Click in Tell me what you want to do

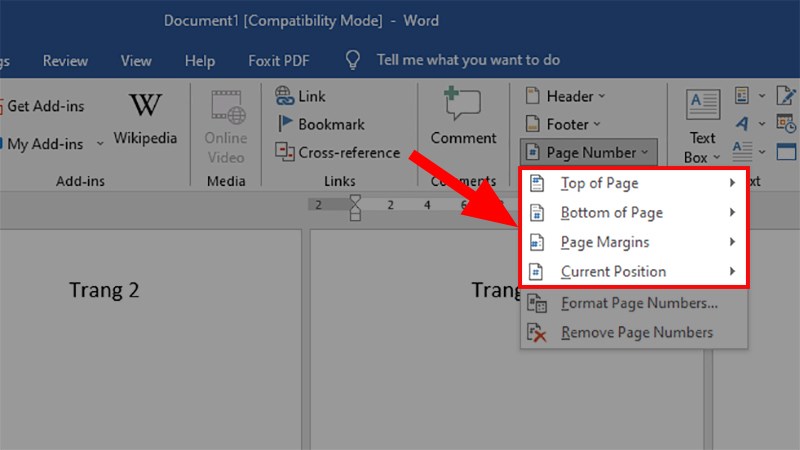pos(468,60)
